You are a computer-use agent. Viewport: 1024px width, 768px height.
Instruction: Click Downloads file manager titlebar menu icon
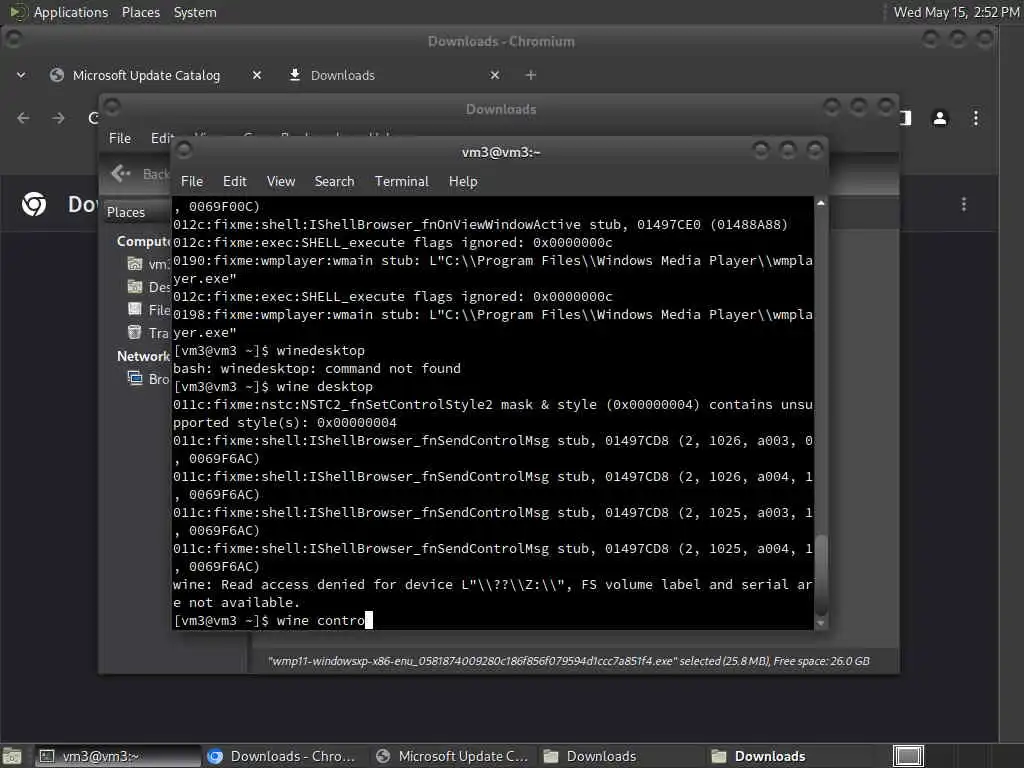pyautogui.click(x=112, y=106)
